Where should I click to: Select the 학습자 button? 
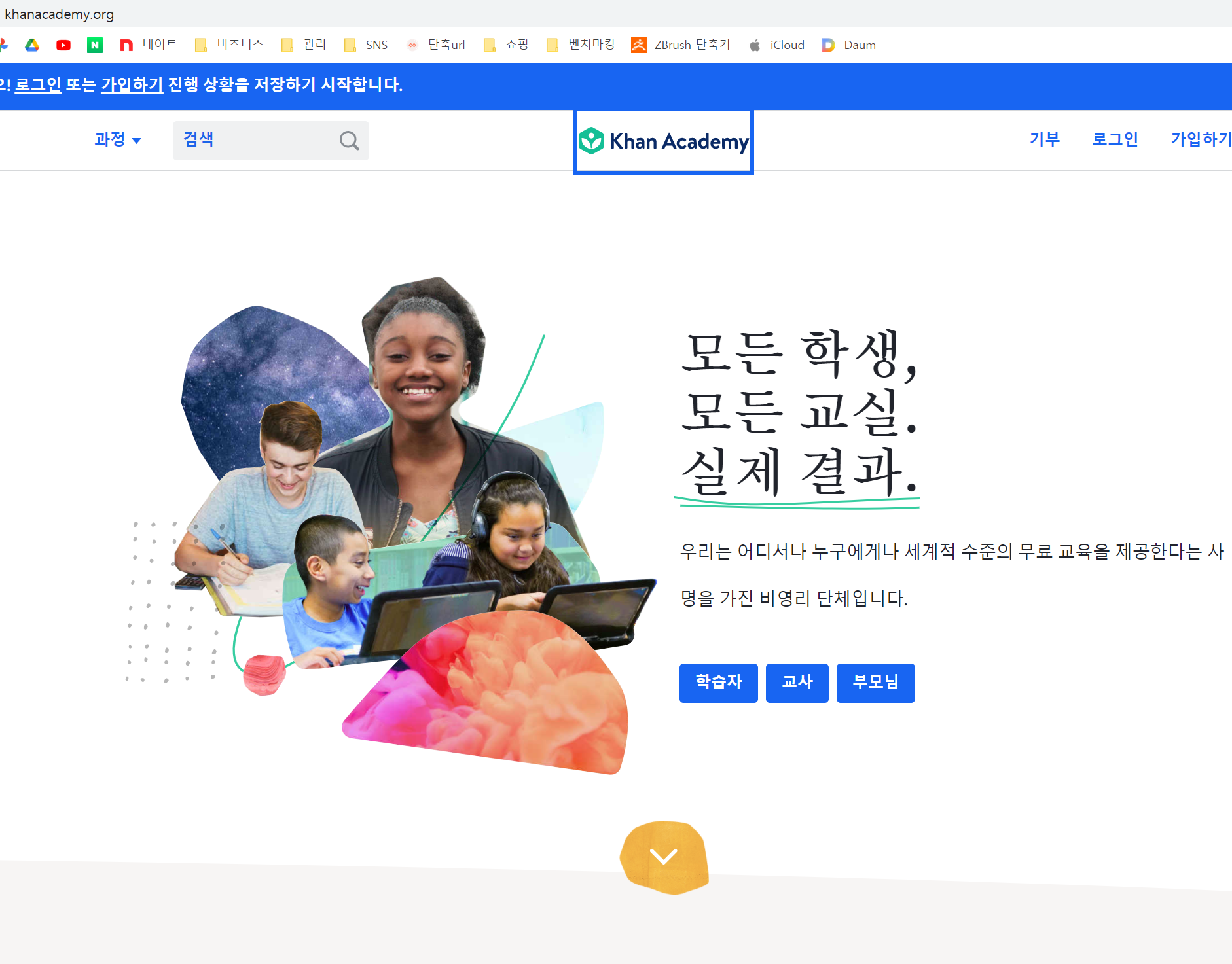(x=718, y=683)
